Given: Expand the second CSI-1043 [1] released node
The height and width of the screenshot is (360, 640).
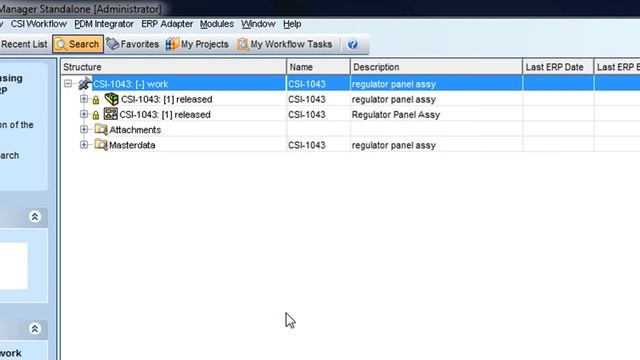Looking at the screenshot, I should click(84, 114).
